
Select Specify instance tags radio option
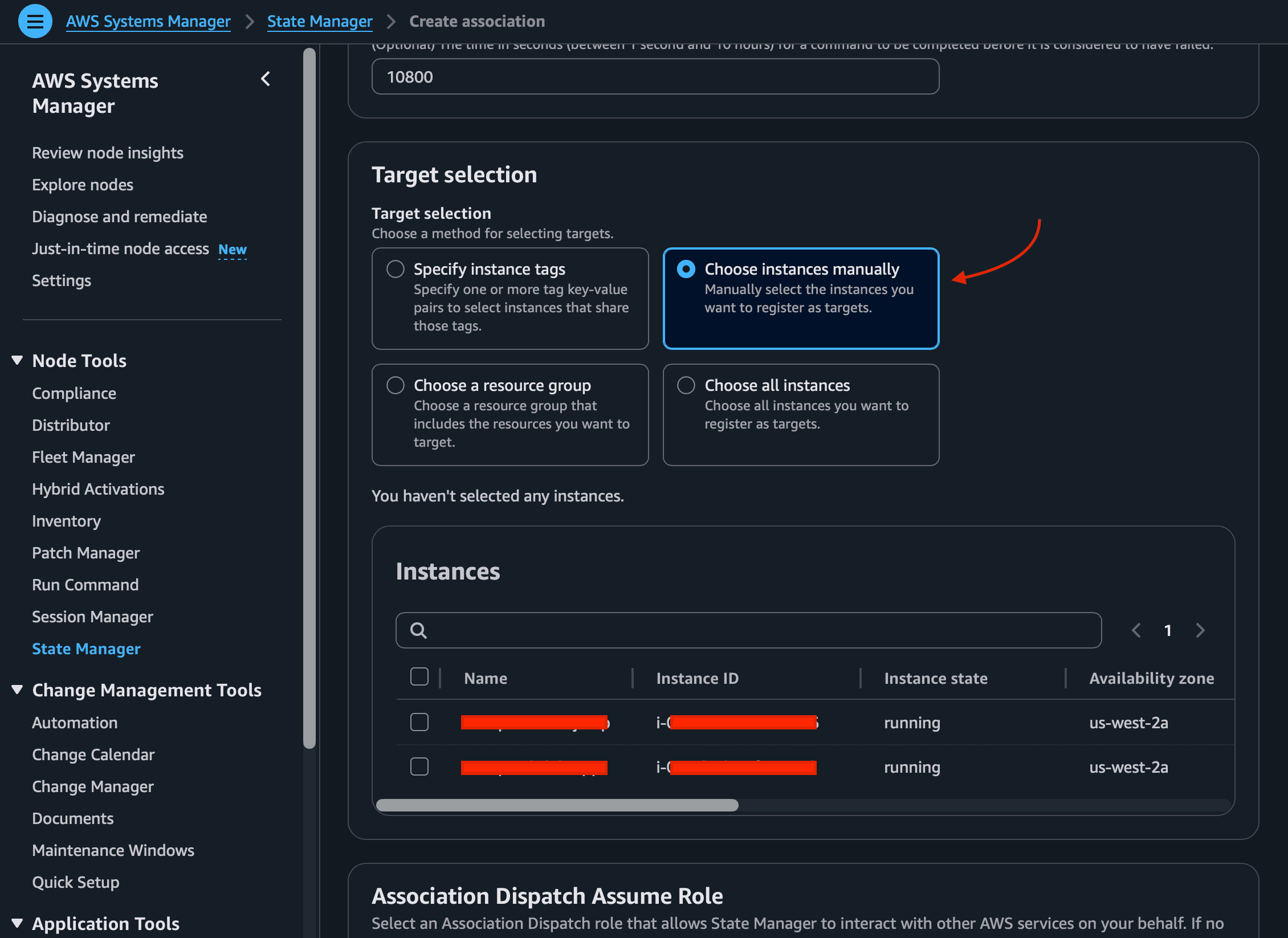[x=396, y=269]
